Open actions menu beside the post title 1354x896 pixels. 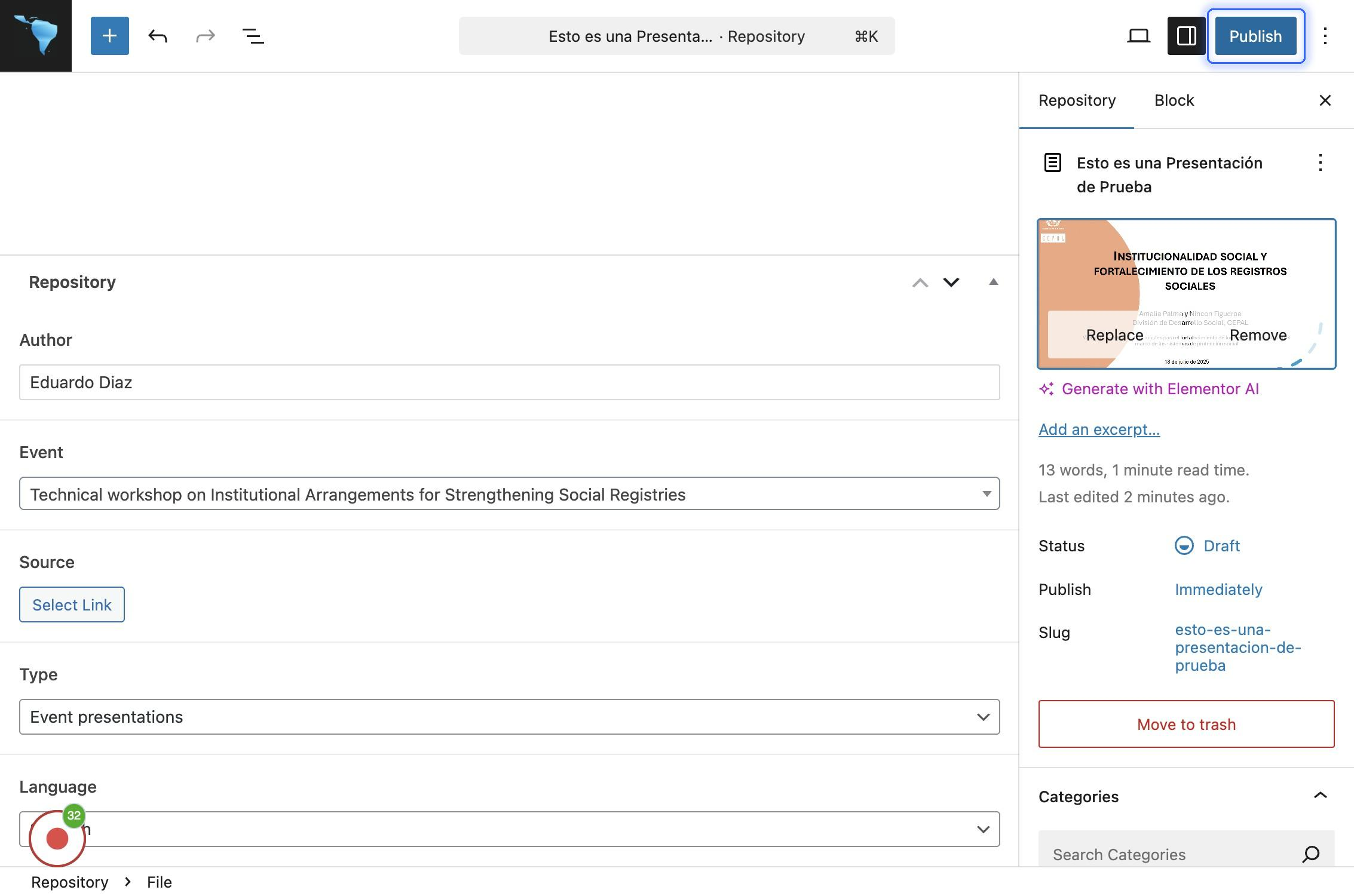[1320, 162]
